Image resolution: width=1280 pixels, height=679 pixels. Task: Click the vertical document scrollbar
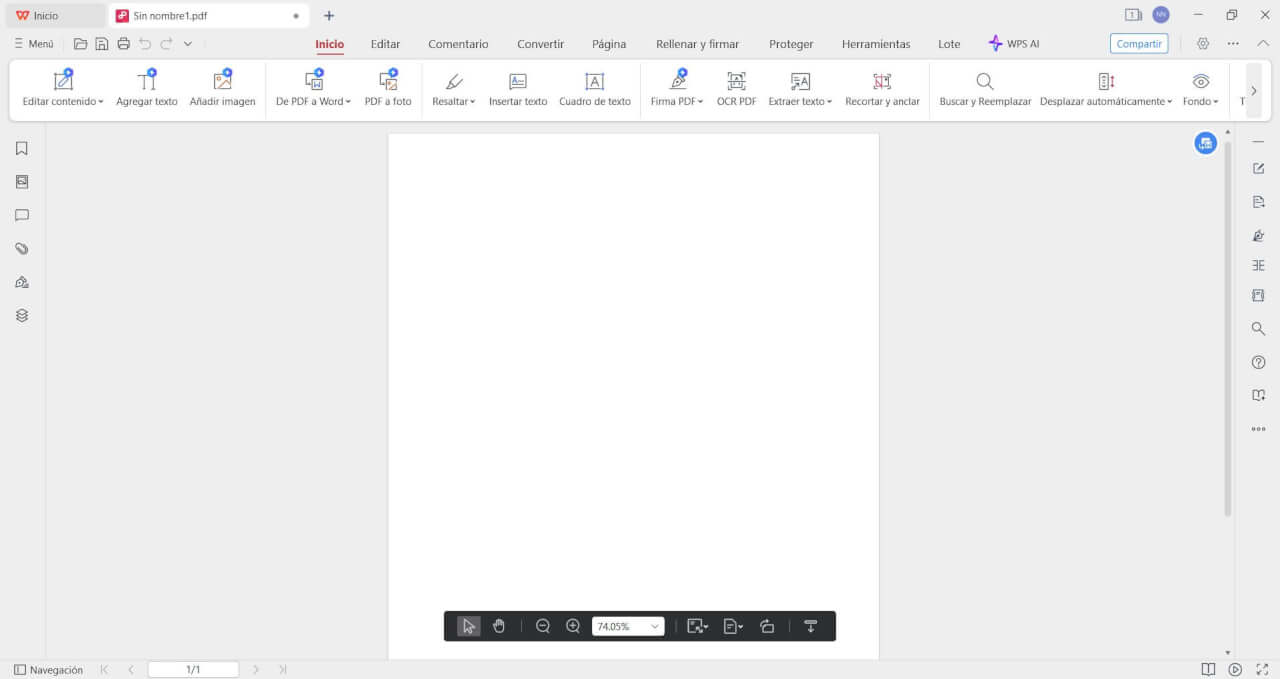[x=1228, y=330]
